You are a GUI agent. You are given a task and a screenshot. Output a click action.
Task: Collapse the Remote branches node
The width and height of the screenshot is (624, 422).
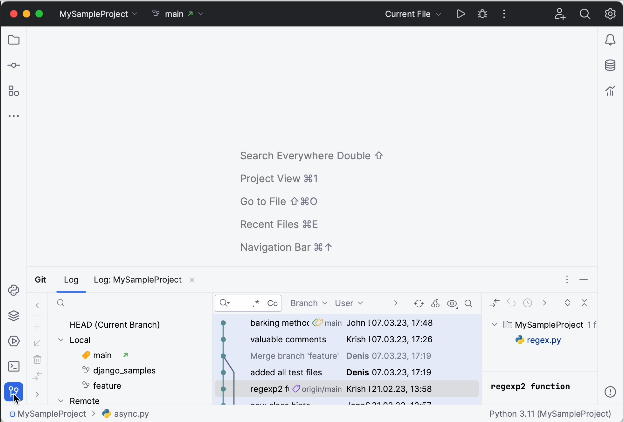(60, 401)
